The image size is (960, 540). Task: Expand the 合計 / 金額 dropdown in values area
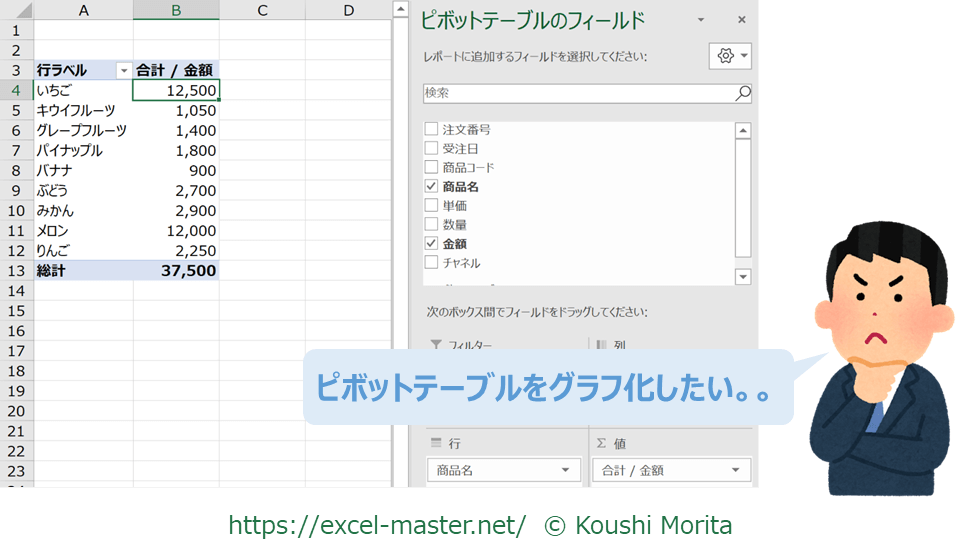[736, 470]
